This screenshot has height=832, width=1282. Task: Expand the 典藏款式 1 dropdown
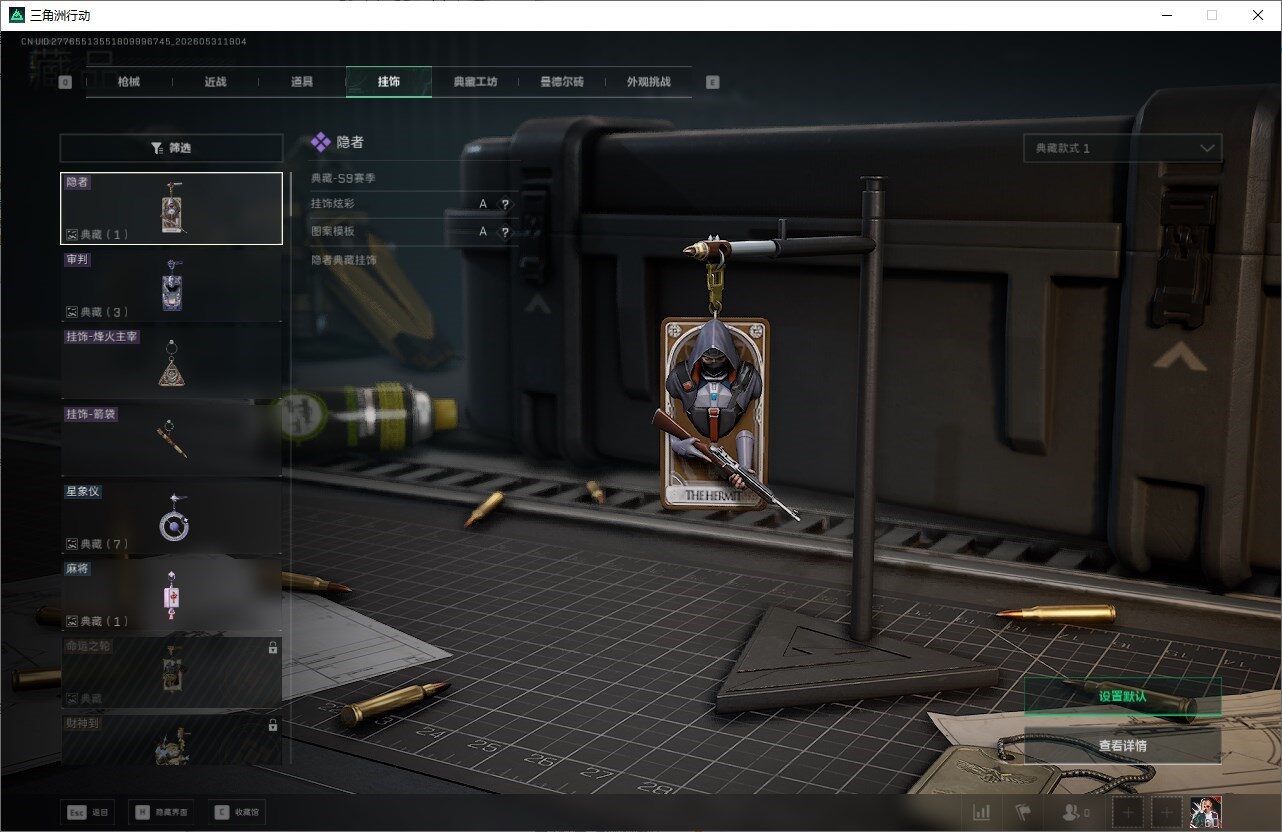tap(1122, 148)
